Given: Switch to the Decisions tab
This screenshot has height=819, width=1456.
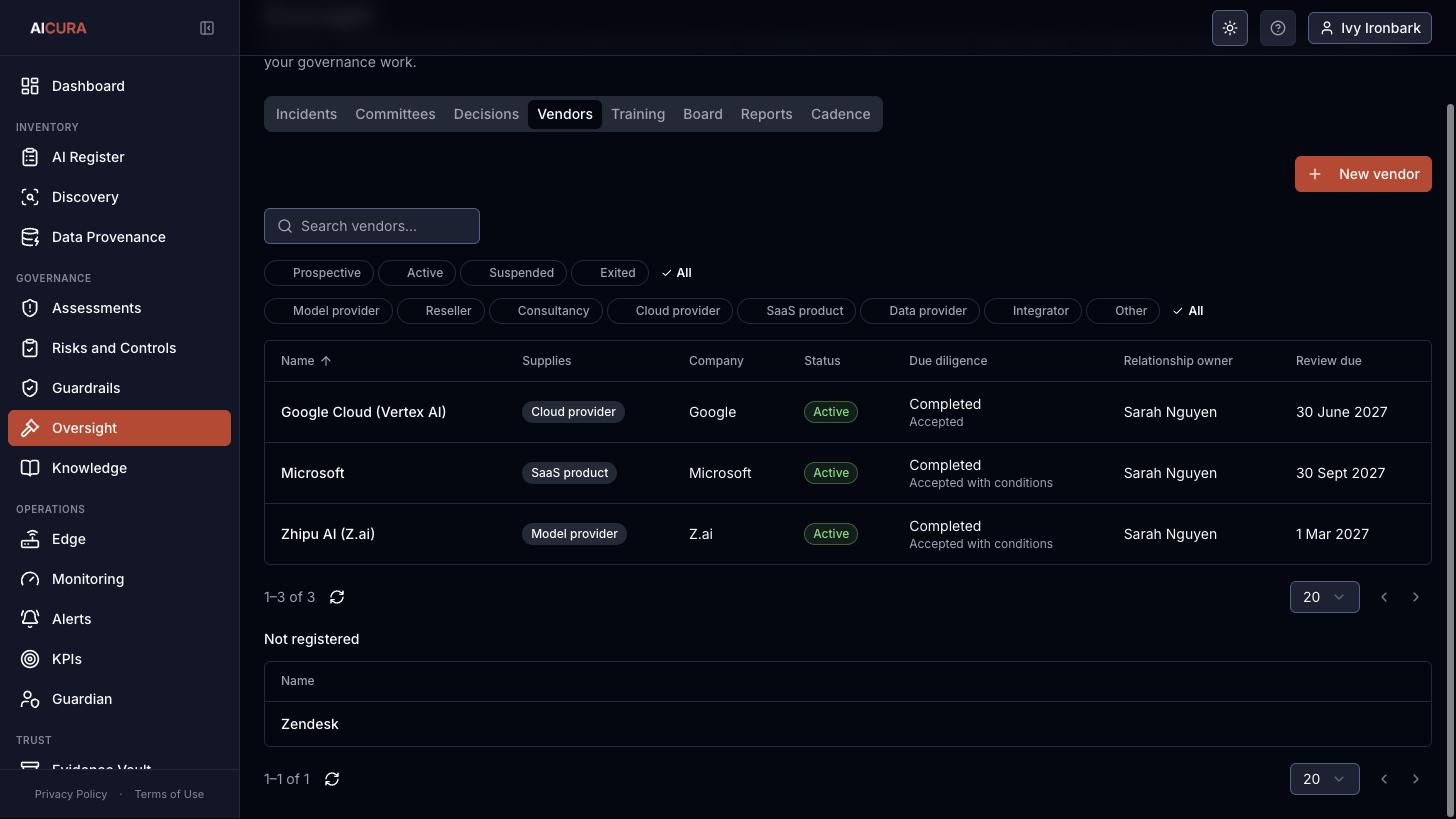Looking at the screenshot, I should [x=486, y=114].
